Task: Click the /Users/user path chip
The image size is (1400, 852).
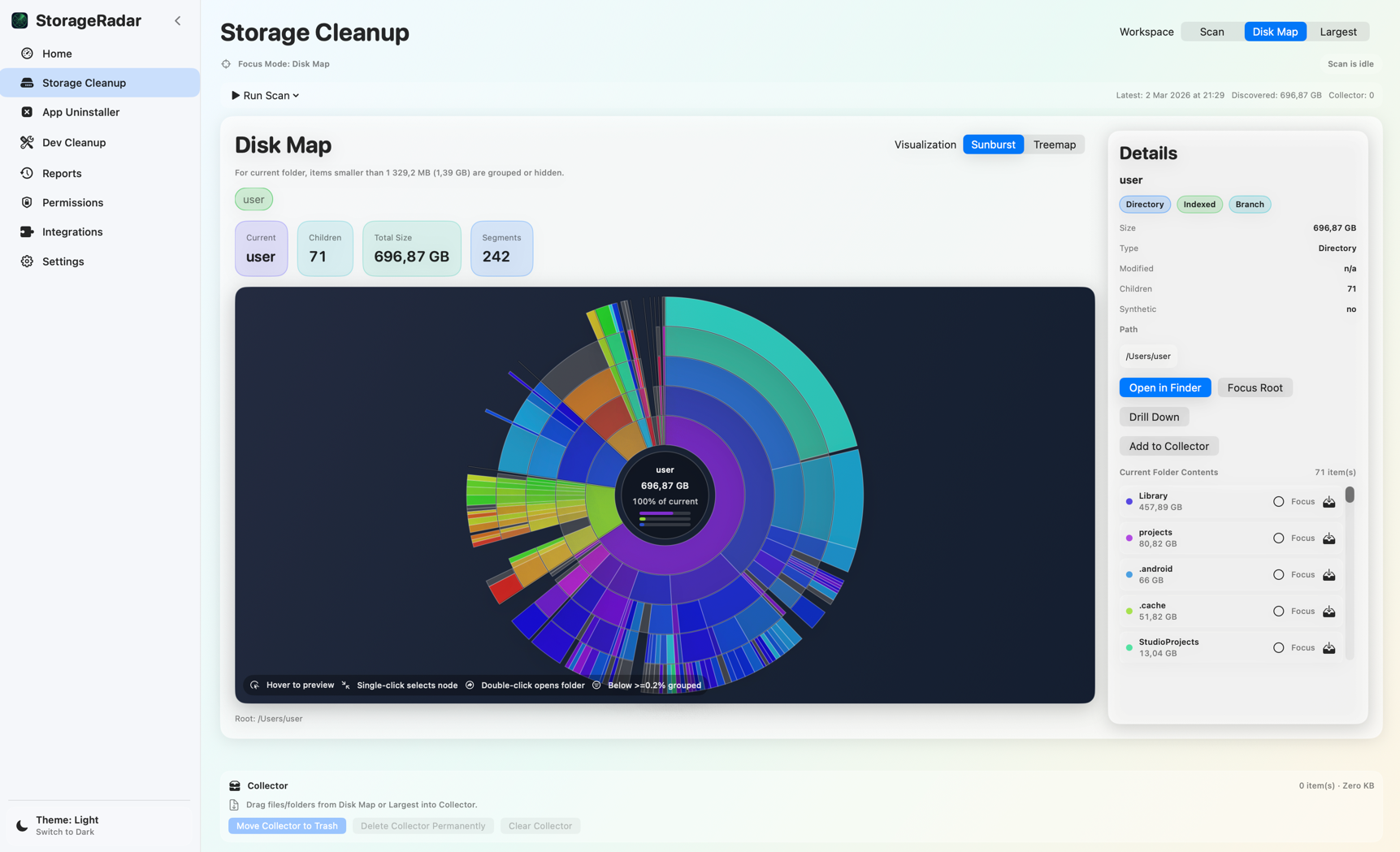Action: coord(1147,356)
